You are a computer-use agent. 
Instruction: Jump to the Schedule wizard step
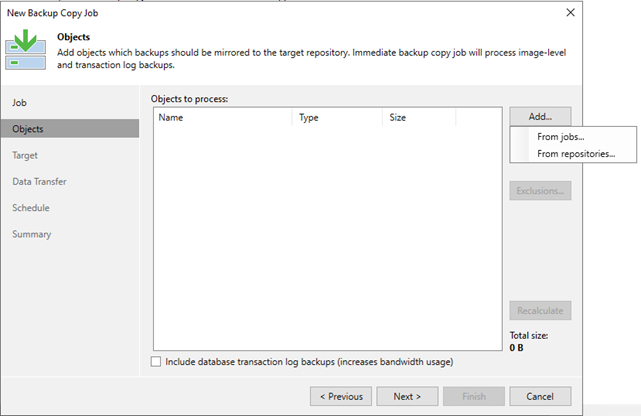(x=31, y=208)
